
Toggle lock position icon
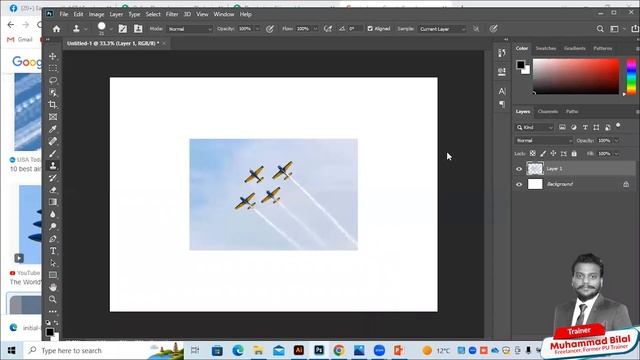point(553,153)
